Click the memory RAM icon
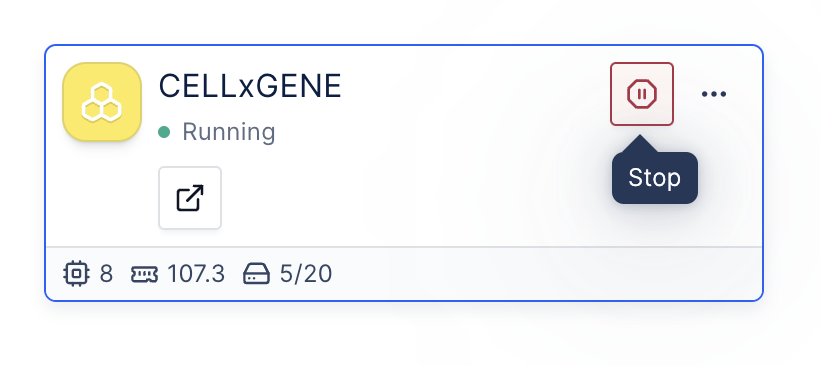The width and height of the screenshot is (820, 366). point(144,274)
